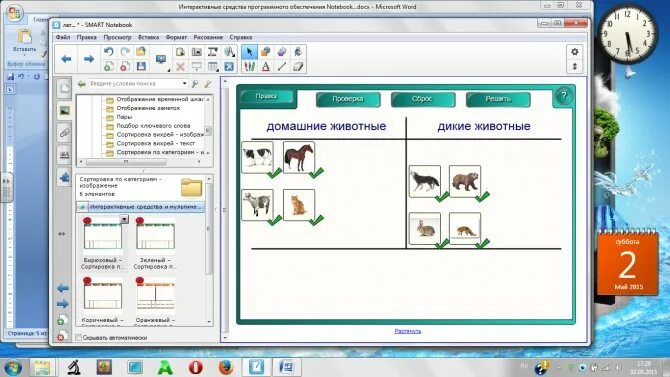Viewport: 670px width, 377px height.
Task: Open Firefox from taskbar
Action: point(226,367)
